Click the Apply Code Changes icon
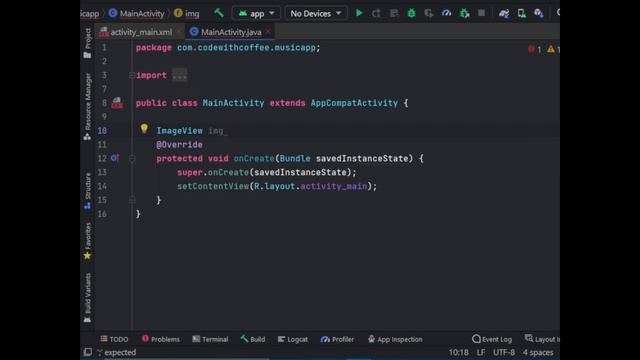 coord(394,13)
